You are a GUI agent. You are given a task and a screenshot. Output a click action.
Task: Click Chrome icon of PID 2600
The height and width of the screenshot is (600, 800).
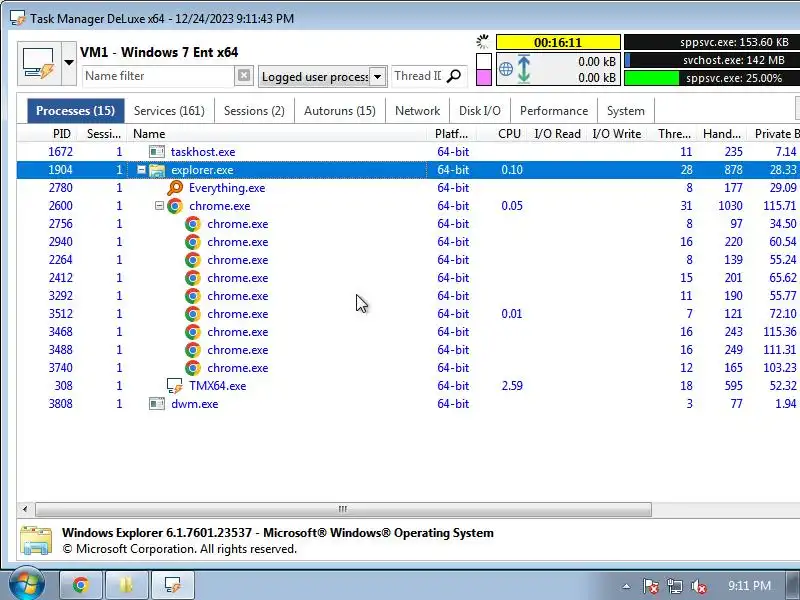174,206
